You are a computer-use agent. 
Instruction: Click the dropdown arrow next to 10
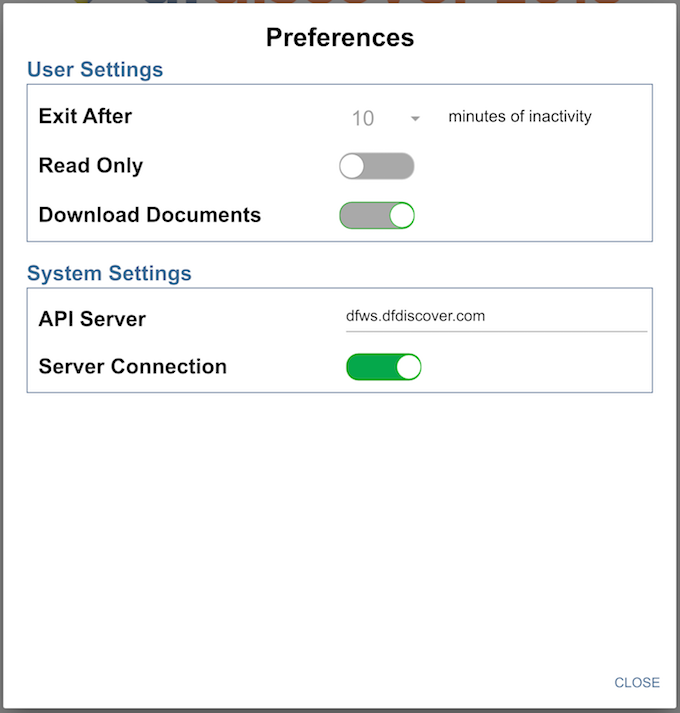(415, 119)
